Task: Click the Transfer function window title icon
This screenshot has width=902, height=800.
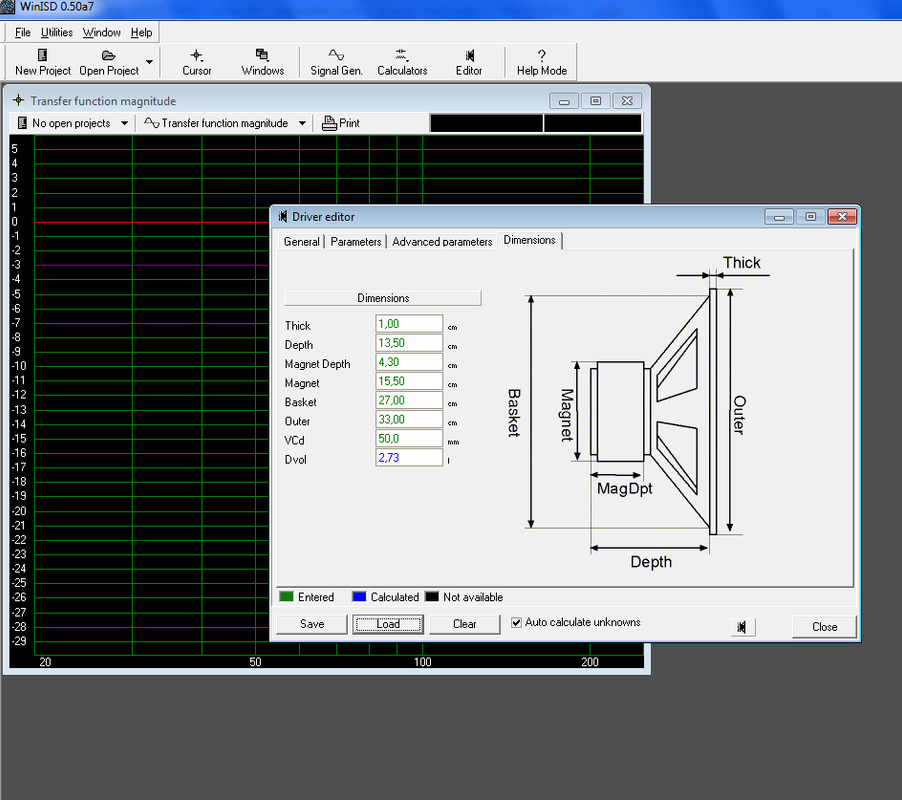Action: pyautogui.click(x=18, y=101)
